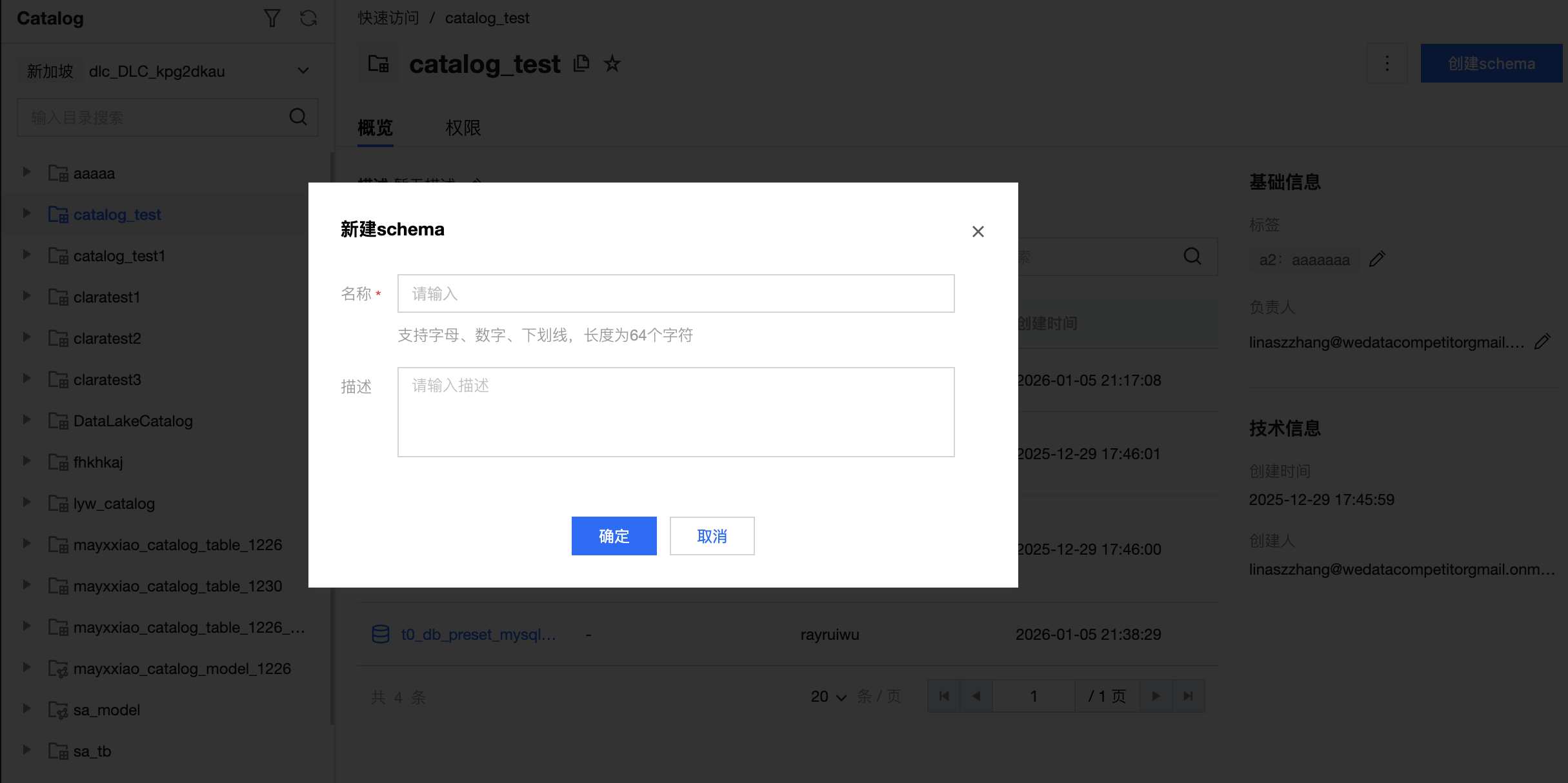Screen dimensions: 1568x783
Task: Click the description text area
Action: pos(676,411)
